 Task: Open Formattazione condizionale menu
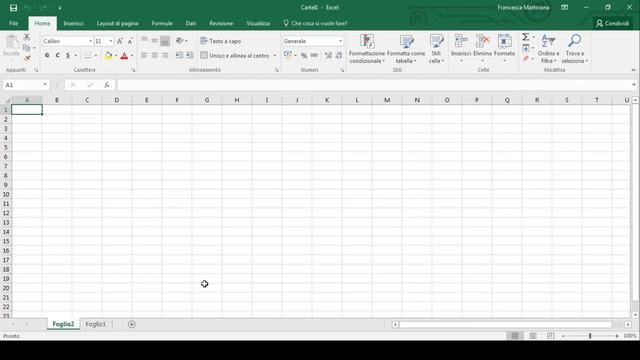(x=367, y=49)
